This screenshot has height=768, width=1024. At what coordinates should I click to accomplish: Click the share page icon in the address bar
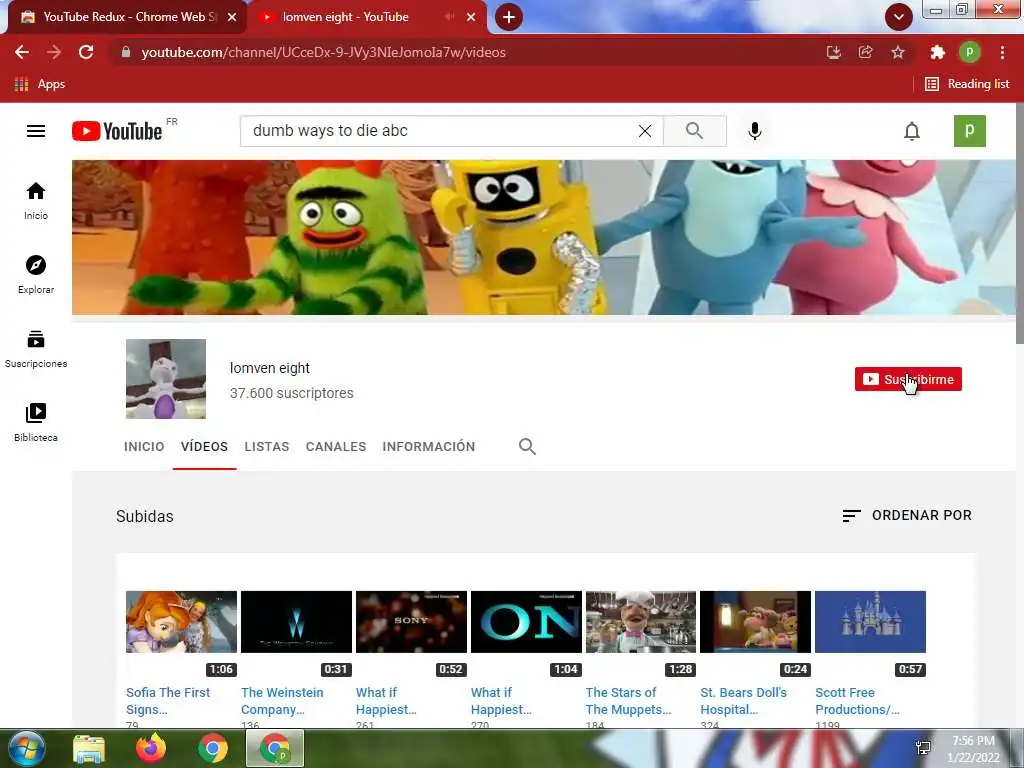point(866,52)
